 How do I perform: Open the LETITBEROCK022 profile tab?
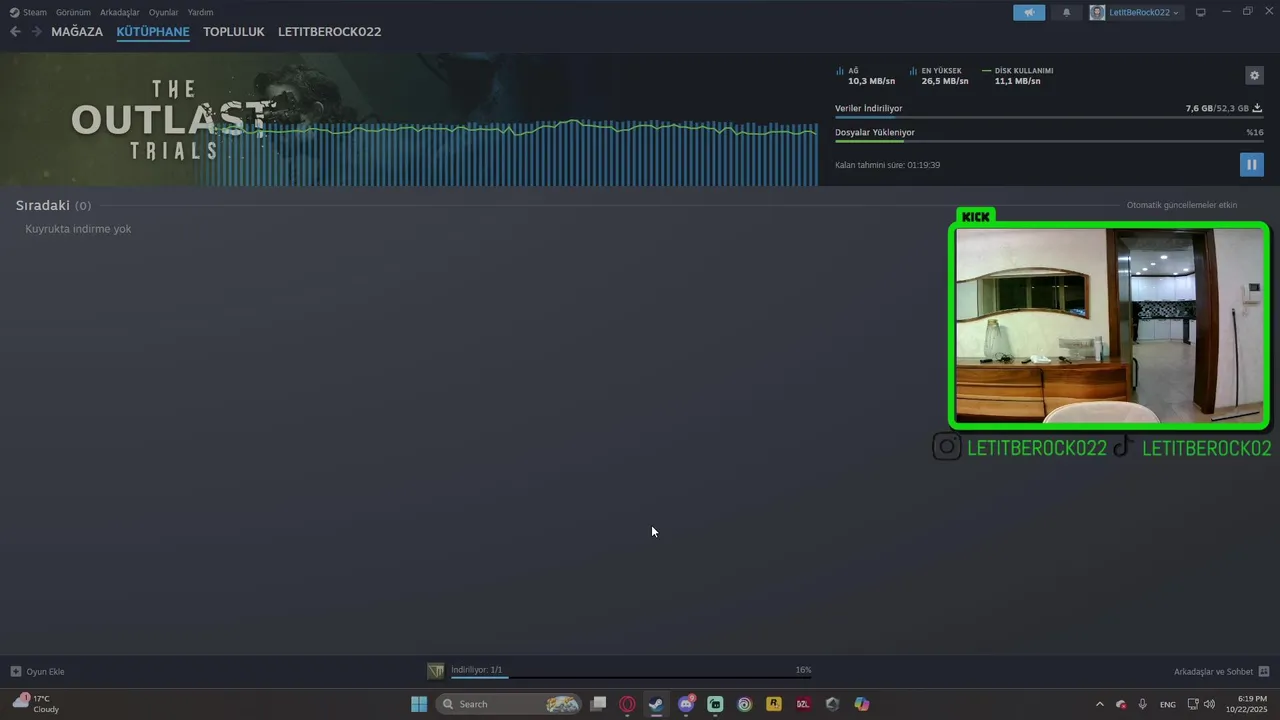point(329,32)
